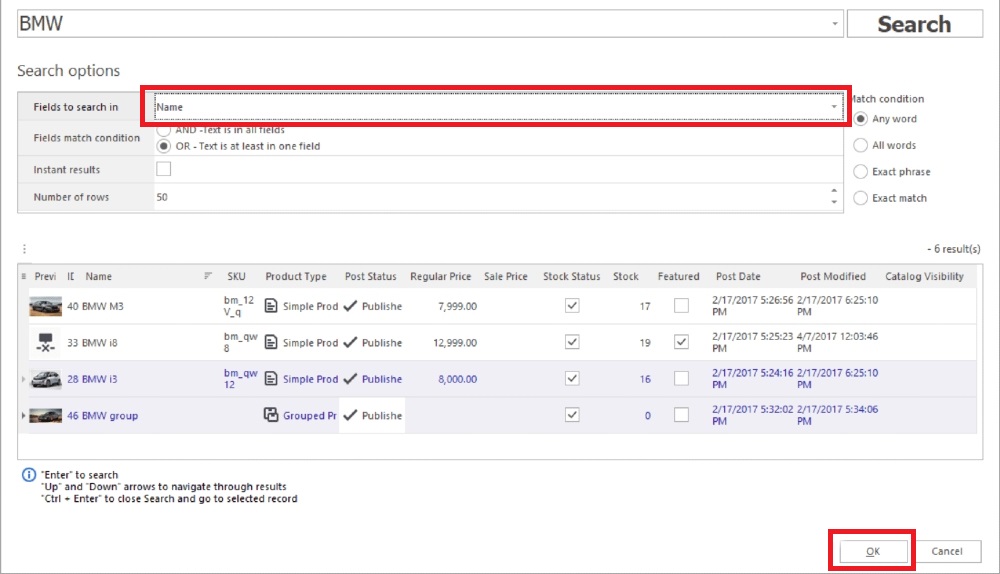Uncheck Featured checkbox for BMW i8

681,342
